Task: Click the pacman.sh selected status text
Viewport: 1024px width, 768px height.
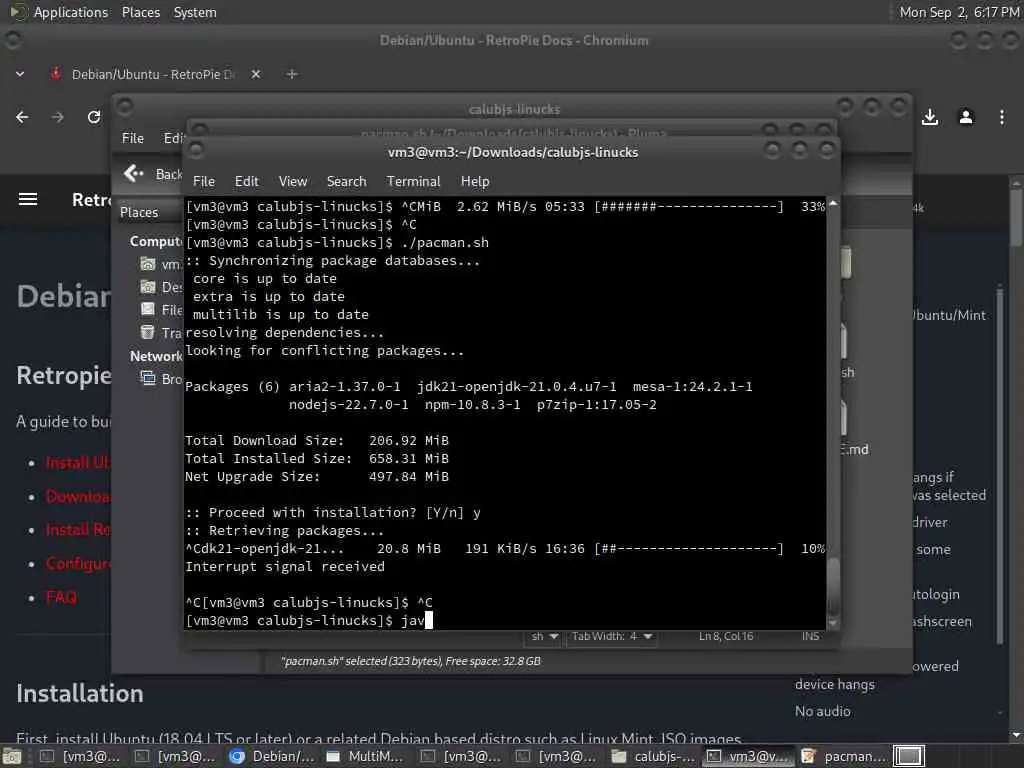Action: click(x=411, y=661)
